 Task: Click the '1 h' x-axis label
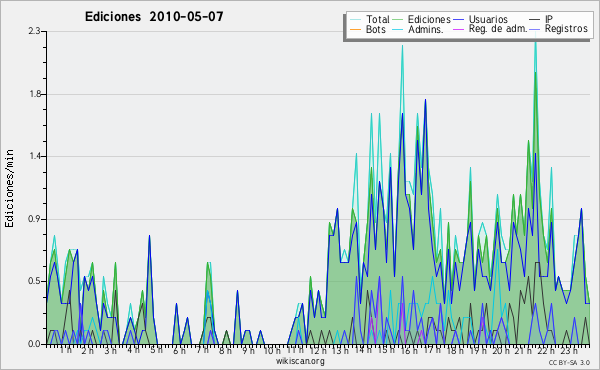pos(65,350)
